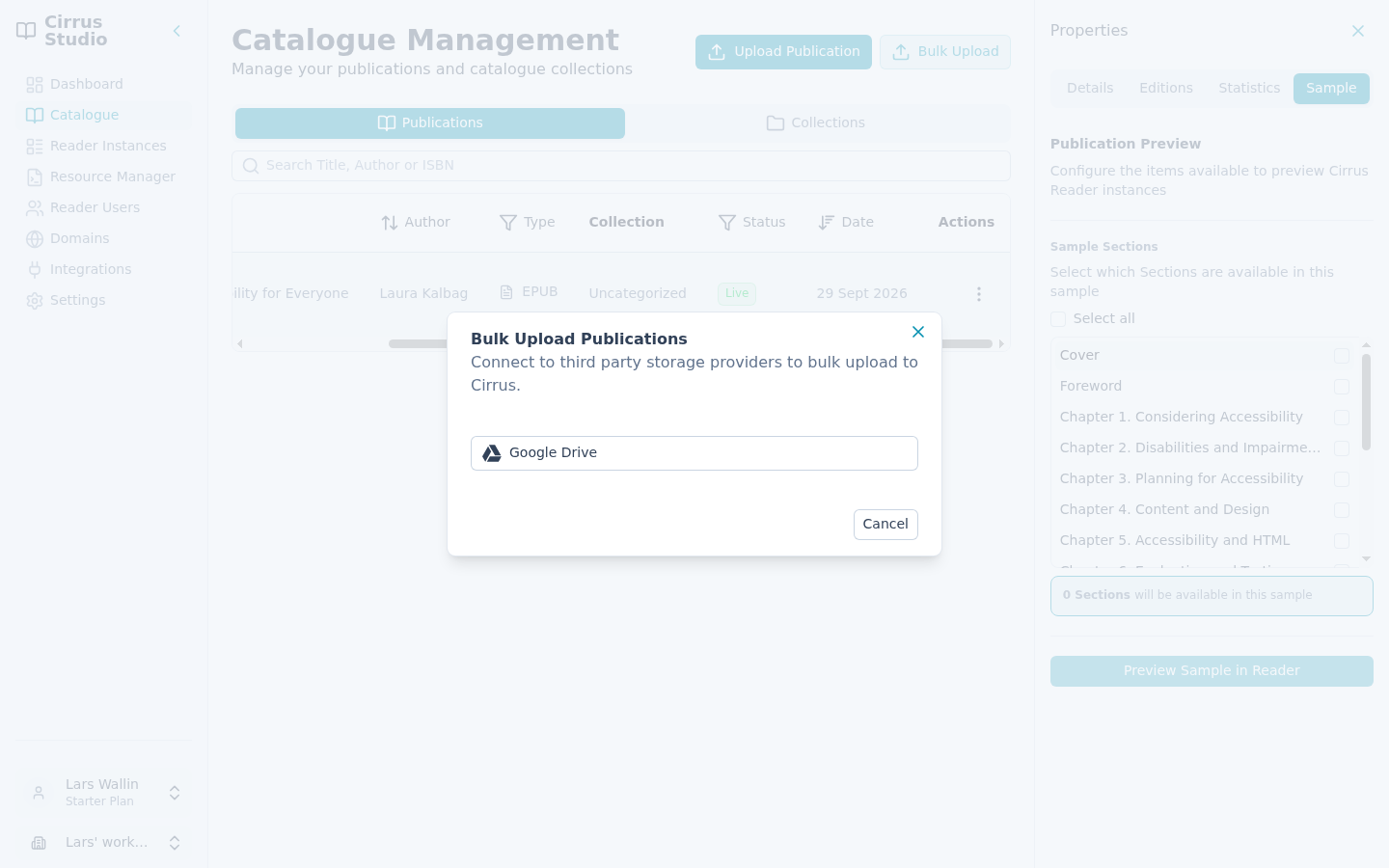The width and height of the screenshot is (1389, 868).
Task: Open the Type column filter
Action: point(528,223)
